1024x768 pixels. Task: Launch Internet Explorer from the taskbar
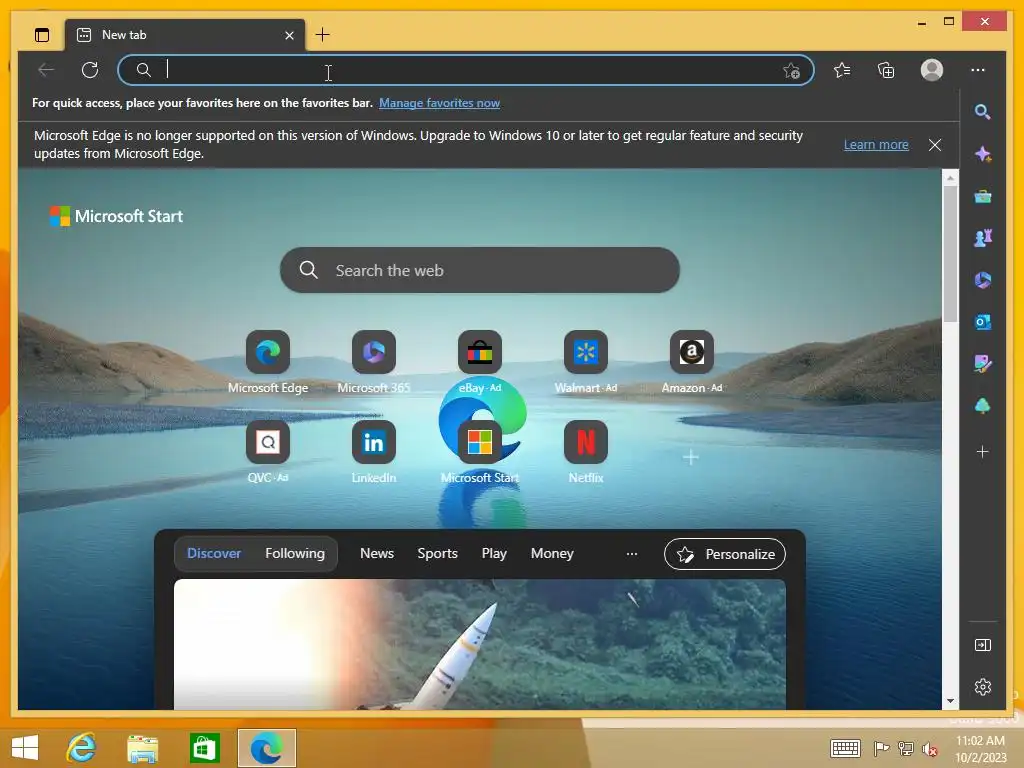point(82,748)
